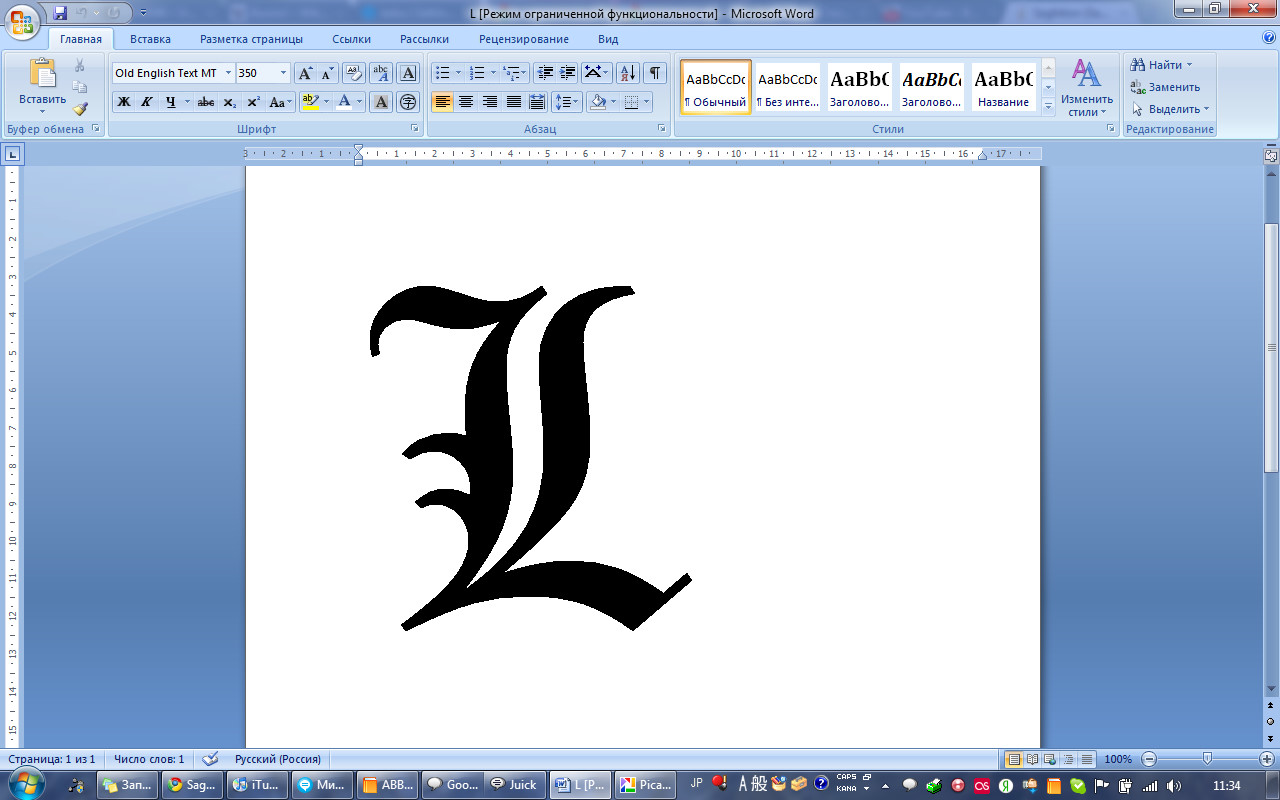Open Найти dropdown arrow

click(x=1189, y=65)
